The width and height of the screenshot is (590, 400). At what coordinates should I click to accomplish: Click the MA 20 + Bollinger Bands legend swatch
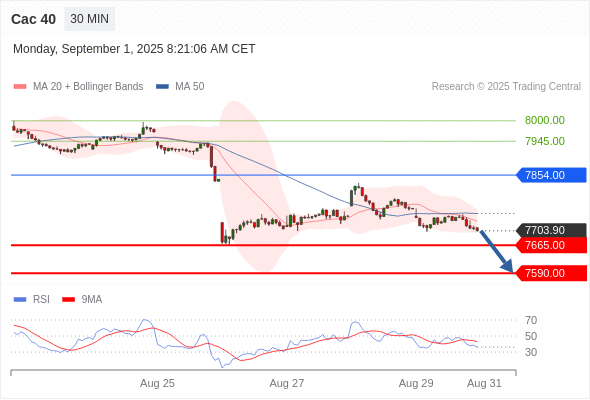pyautogui.click(x=20, y=87)
